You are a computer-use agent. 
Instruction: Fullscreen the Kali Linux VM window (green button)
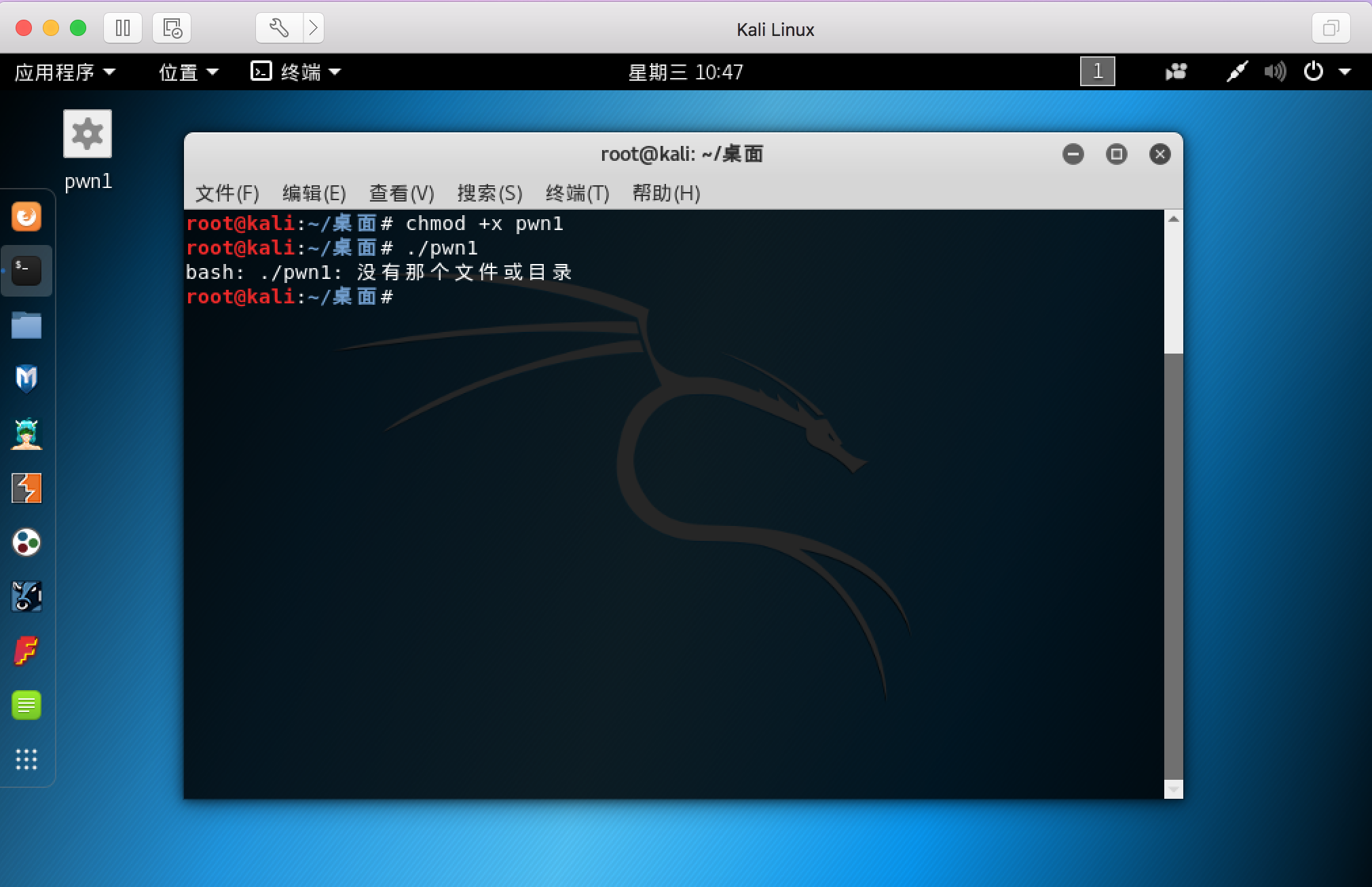point(78,28)
